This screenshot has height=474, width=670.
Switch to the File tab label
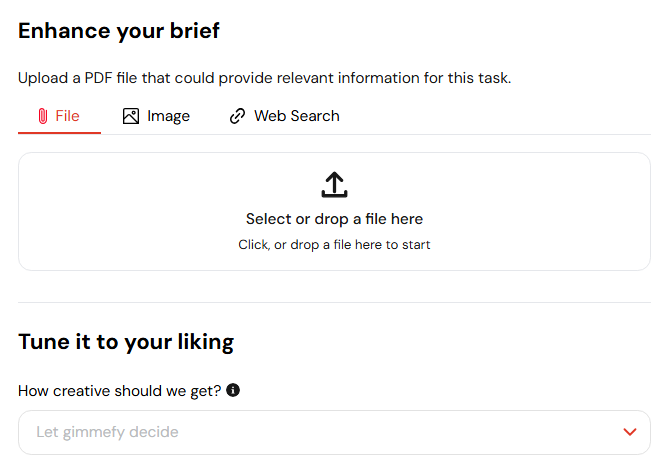click(68, 116)
